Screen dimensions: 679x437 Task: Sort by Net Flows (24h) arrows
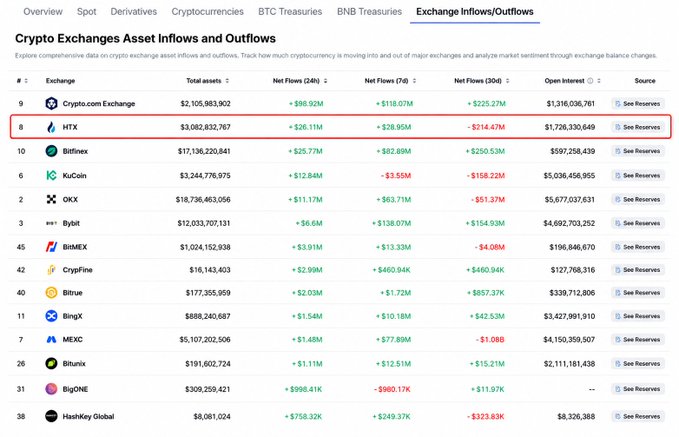tap(325, 81)
